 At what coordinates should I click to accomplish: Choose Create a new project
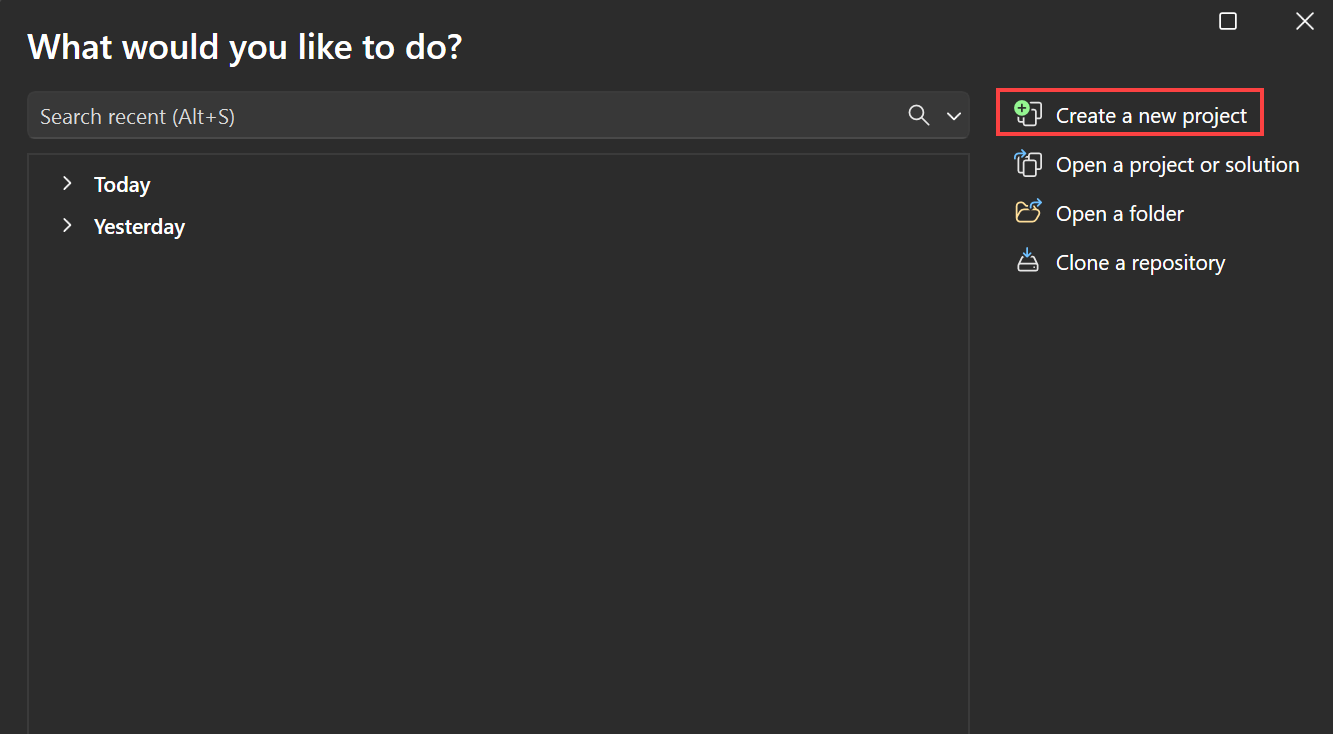coord(1152,114)
